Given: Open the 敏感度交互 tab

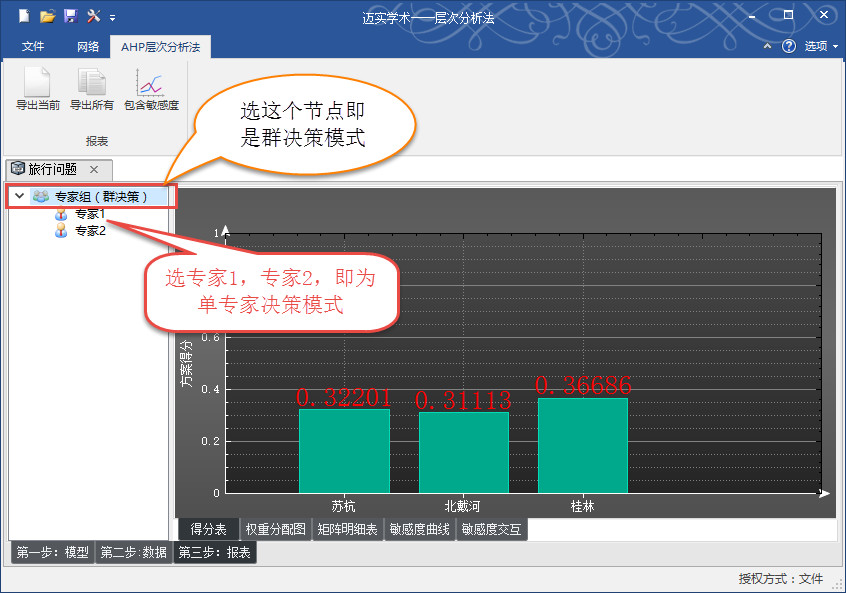Looking at the screenshot, I should click(492, 529).
